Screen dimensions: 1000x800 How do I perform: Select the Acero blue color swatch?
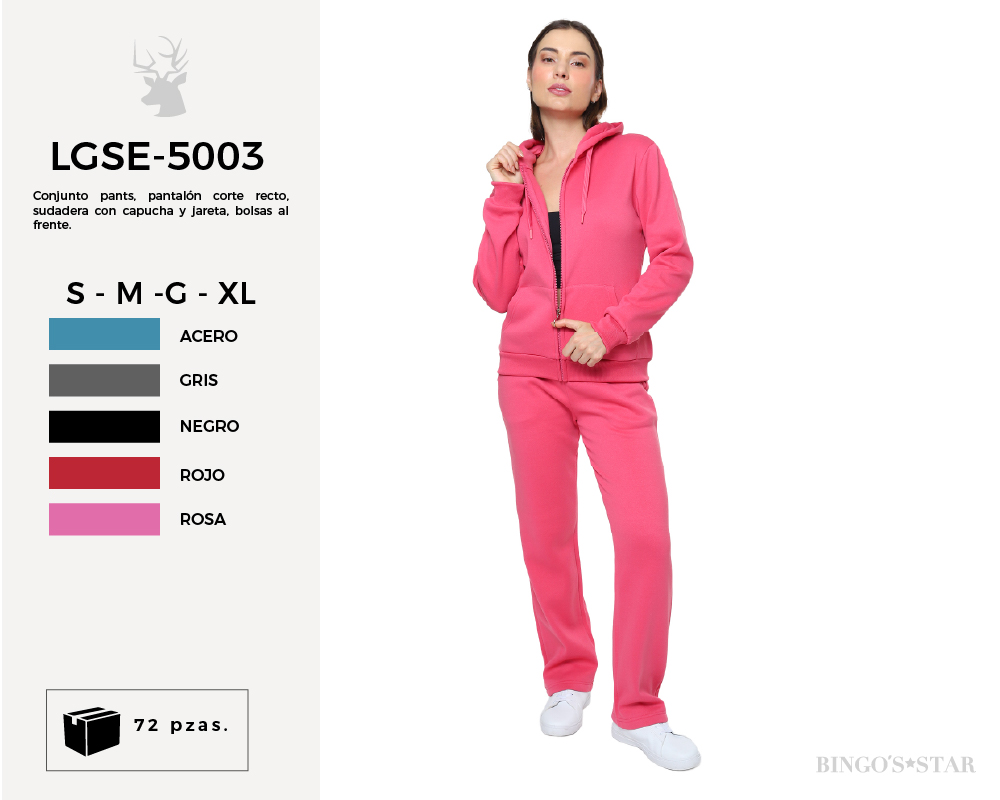pyautogui.click(x=105, y=334)
